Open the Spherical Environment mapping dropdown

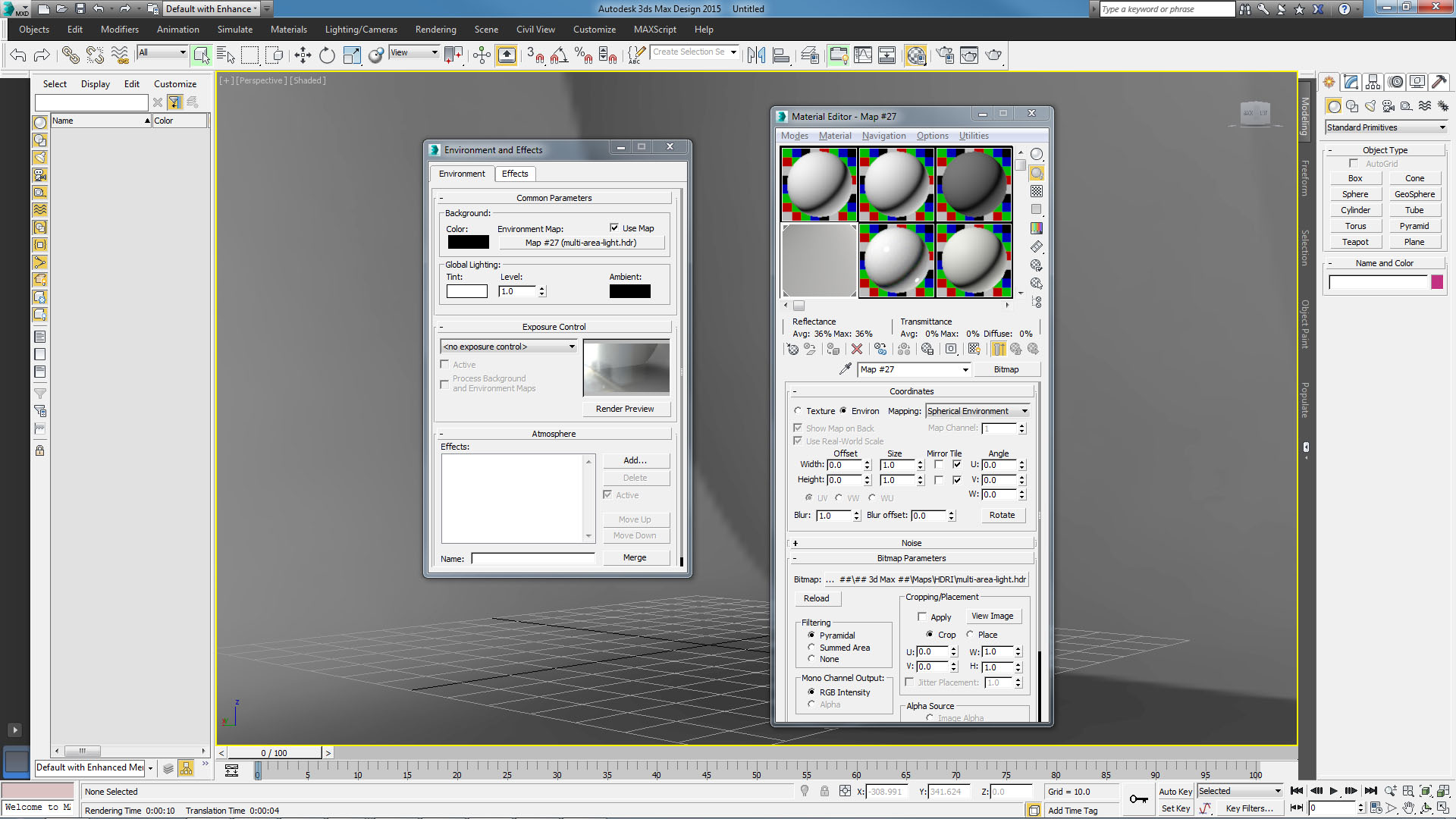977,411
